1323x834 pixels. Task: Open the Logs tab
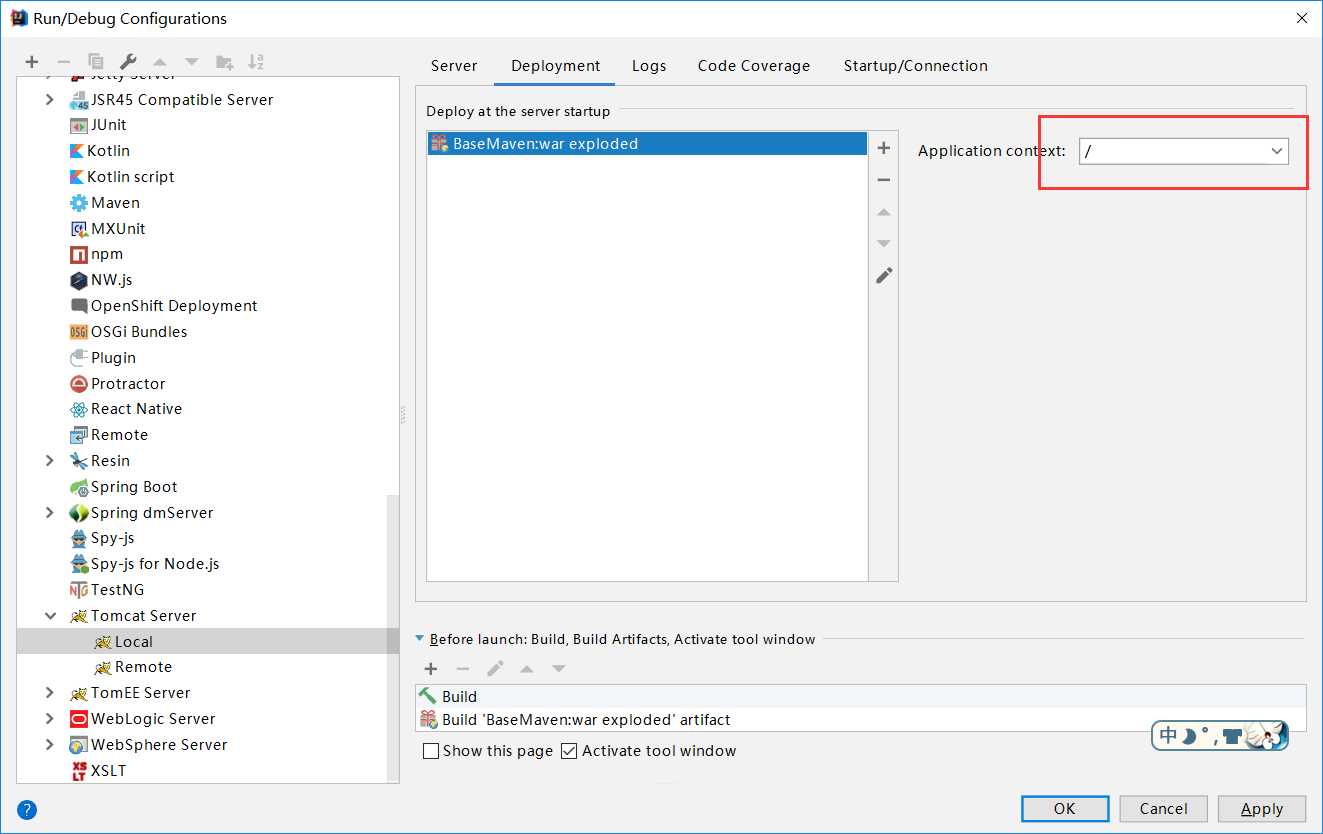pos(649,66)
